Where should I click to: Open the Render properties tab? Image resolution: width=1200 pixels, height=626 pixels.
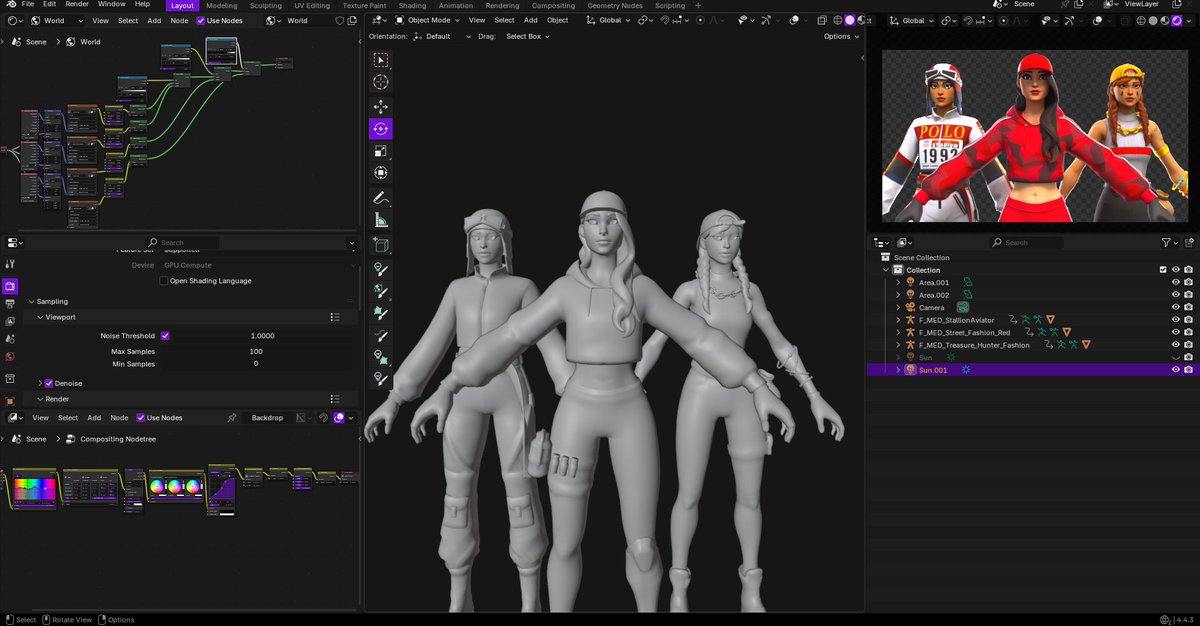tap(10, 286)
